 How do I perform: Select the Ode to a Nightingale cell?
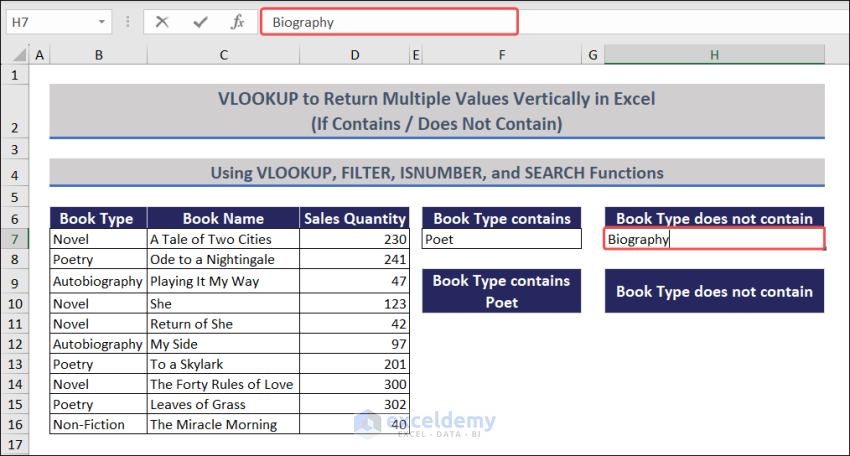click(x=223, y=260)
